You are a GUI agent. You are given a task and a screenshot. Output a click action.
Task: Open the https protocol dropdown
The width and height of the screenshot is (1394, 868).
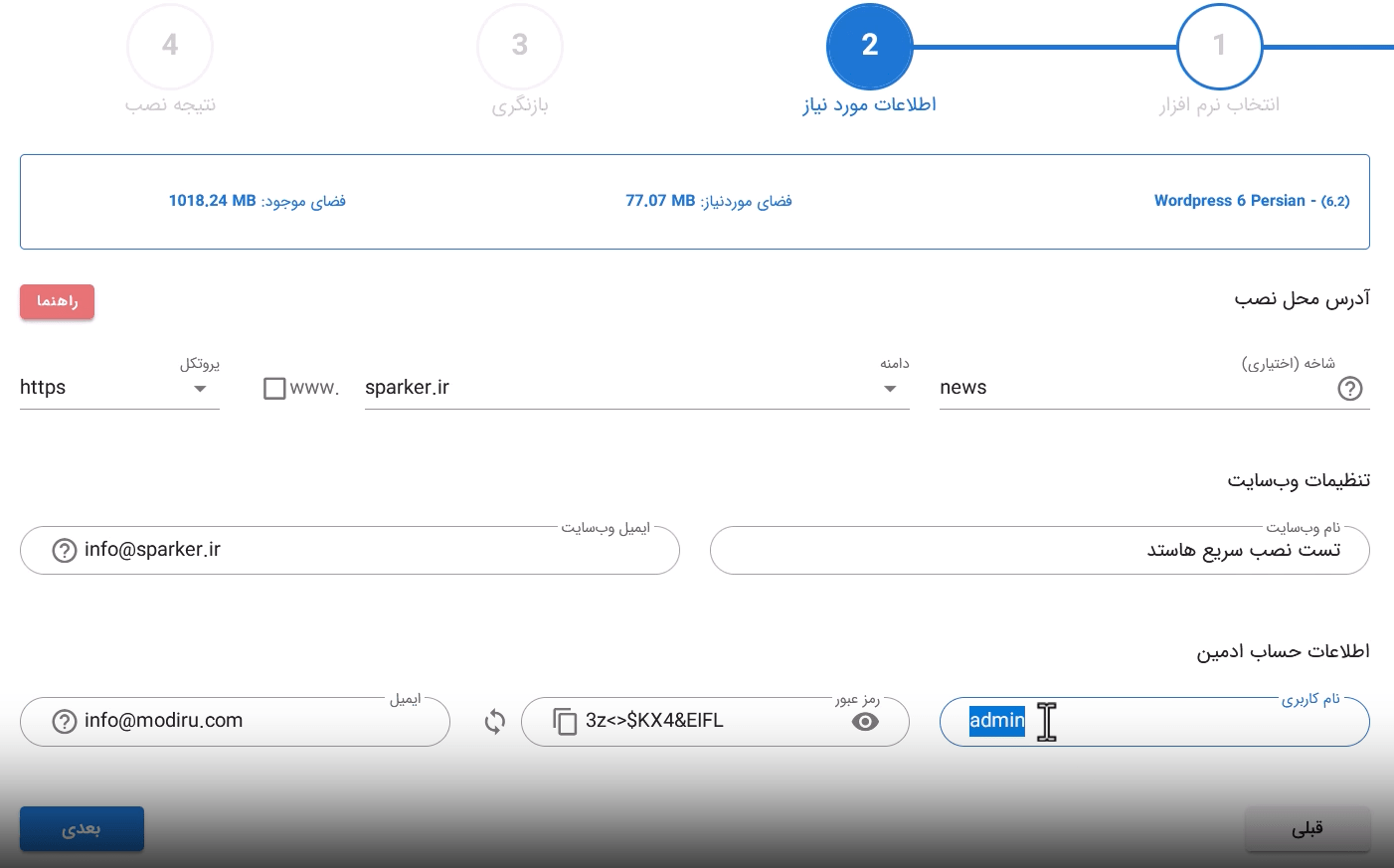[119, 387]
